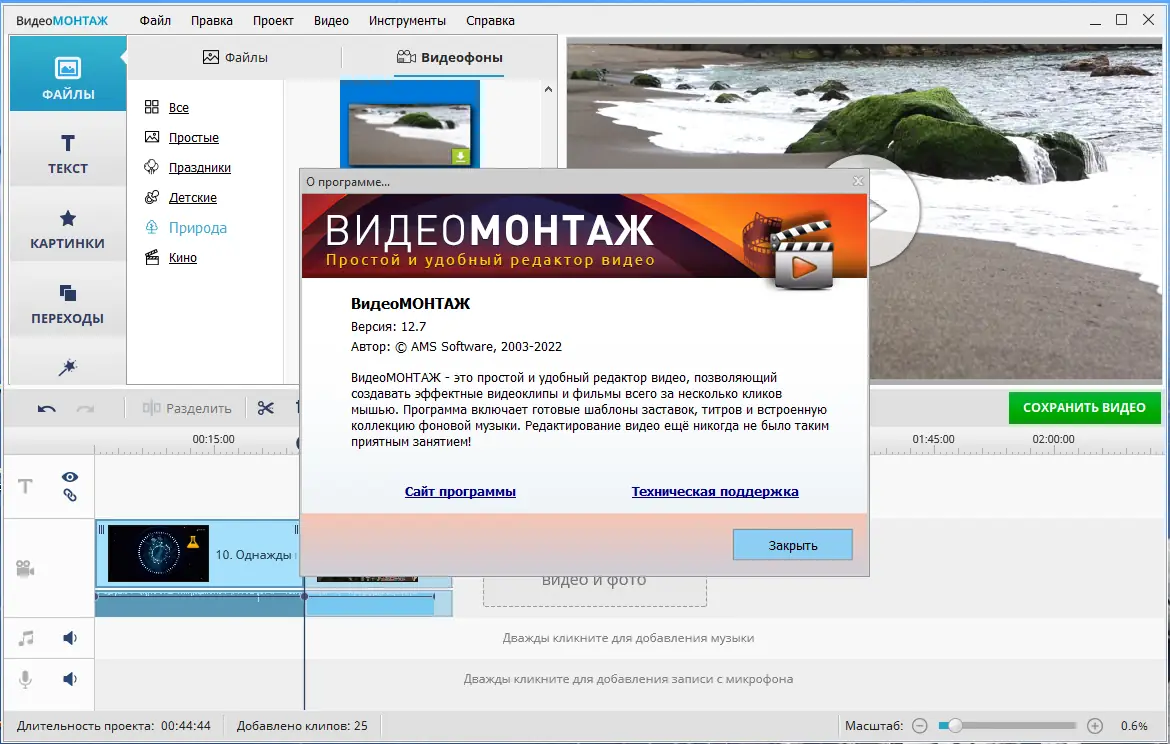Click the grid icon next to Все

[151, 107]
